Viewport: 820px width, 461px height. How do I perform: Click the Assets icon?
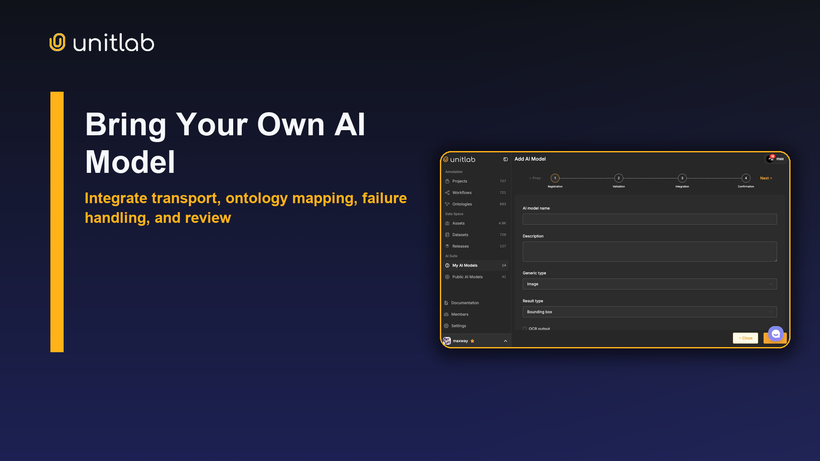pos(447,223)
